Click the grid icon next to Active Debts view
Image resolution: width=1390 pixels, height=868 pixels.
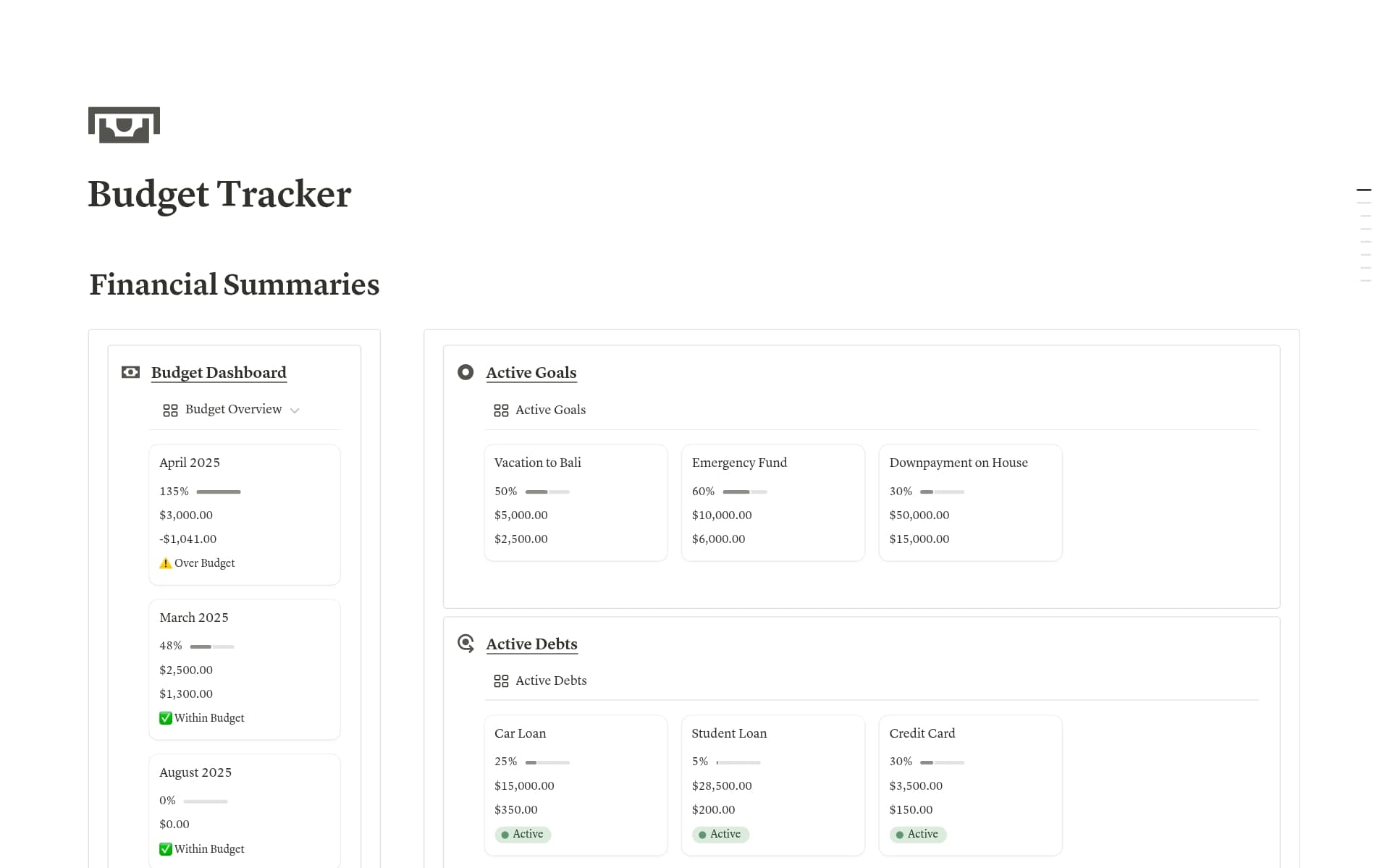tap(501, 681)
